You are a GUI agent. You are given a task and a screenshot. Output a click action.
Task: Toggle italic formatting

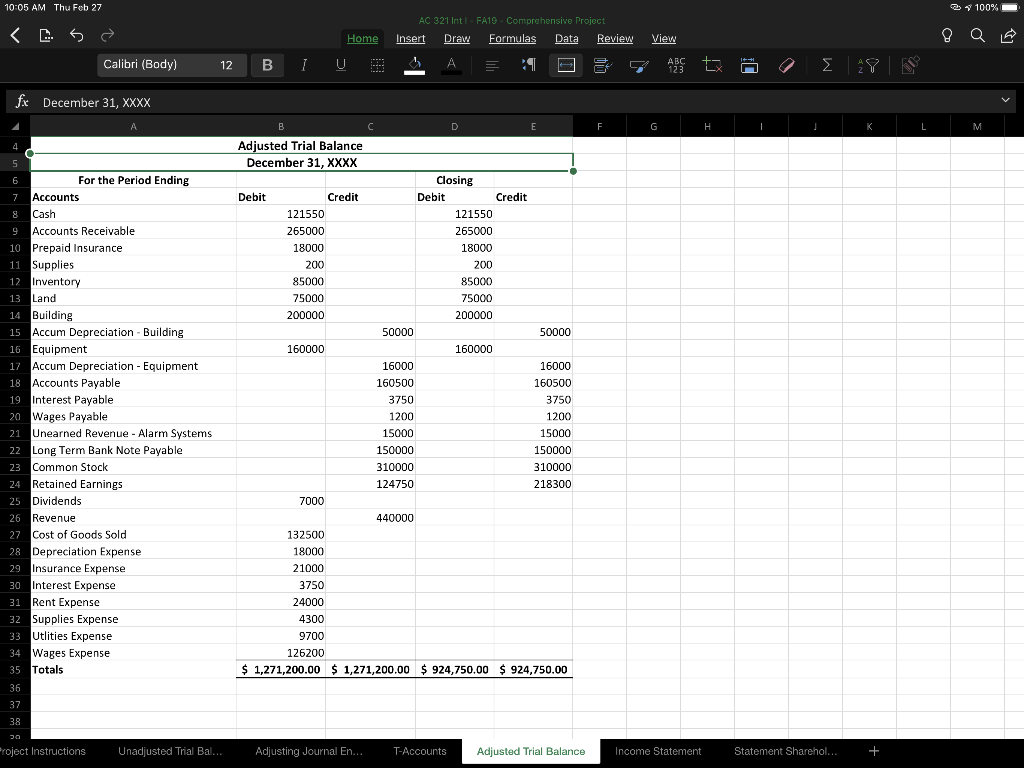pyautogui.click(x=304, y=65)
